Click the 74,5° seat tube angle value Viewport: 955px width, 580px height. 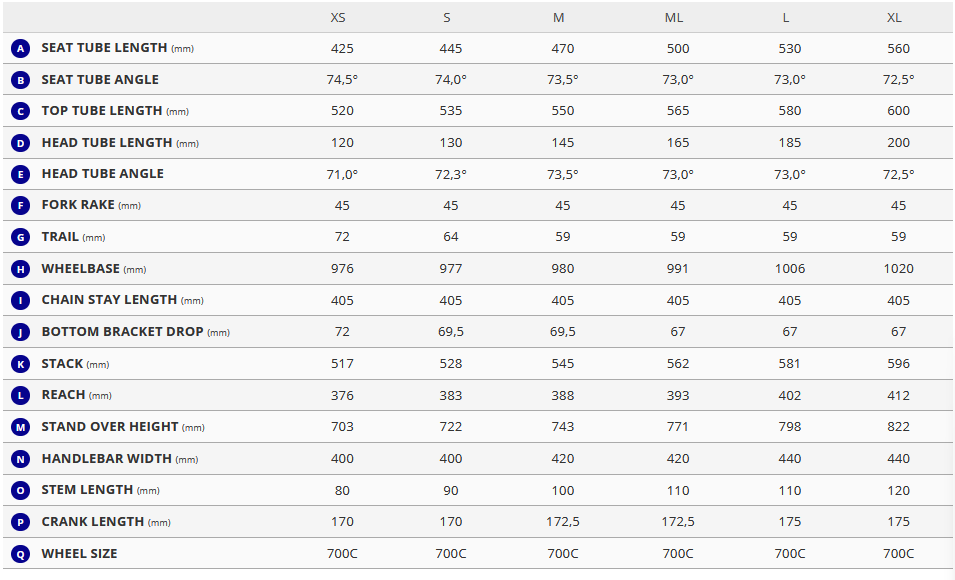[342, 80]
